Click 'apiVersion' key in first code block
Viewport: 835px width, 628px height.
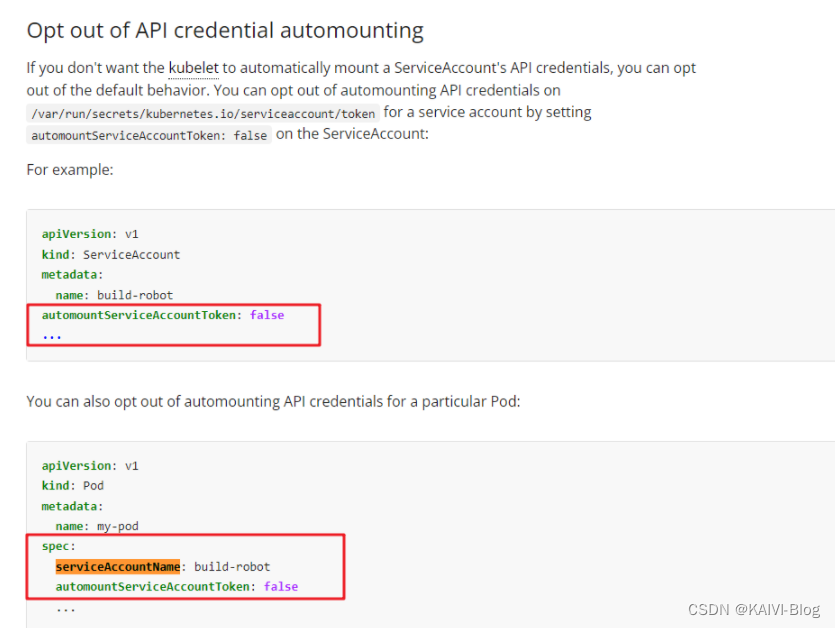[x=76, y=234]
